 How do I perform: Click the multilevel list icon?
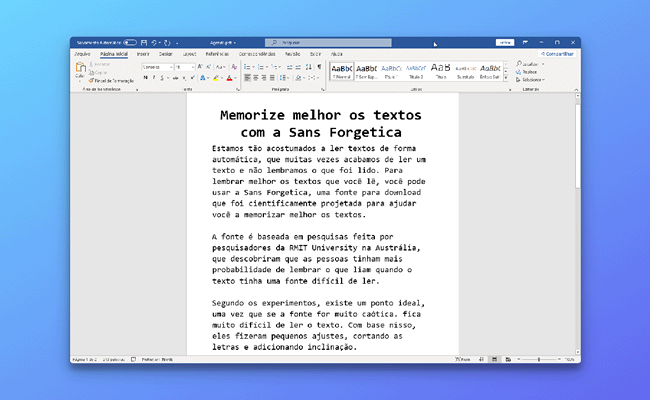pos(274,67)
